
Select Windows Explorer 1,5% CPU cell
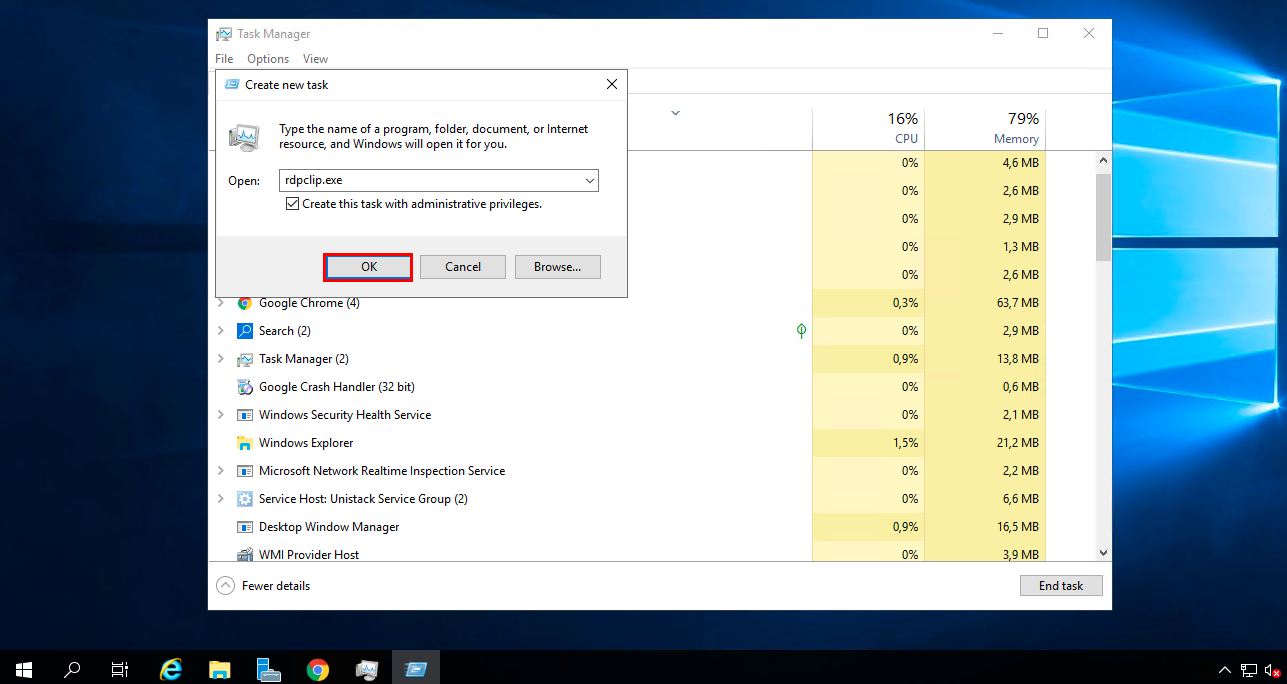pos(868,443)
